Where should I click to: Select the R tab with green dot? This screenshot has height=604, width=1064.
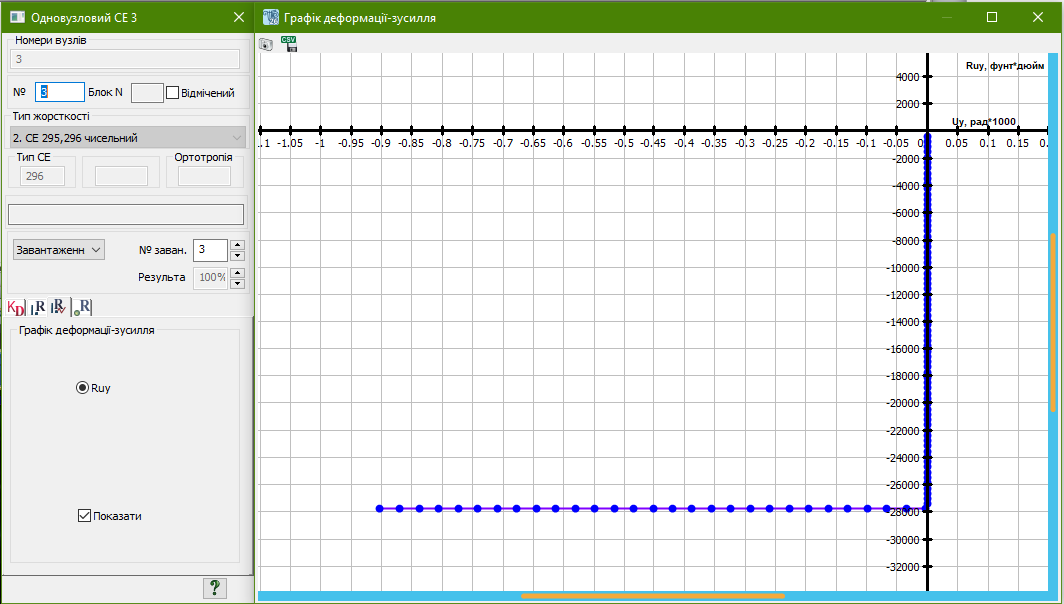(83, 308)
